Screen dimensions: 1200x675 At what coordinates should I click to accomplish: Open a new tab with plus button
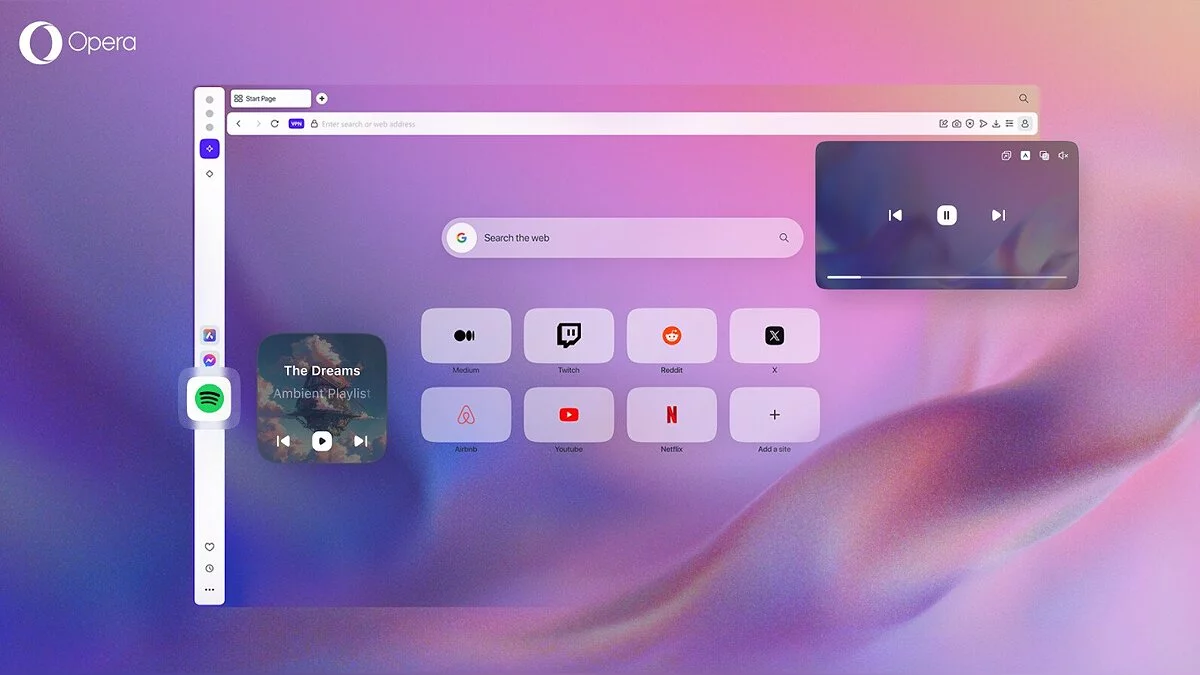(x=322, y=98)
